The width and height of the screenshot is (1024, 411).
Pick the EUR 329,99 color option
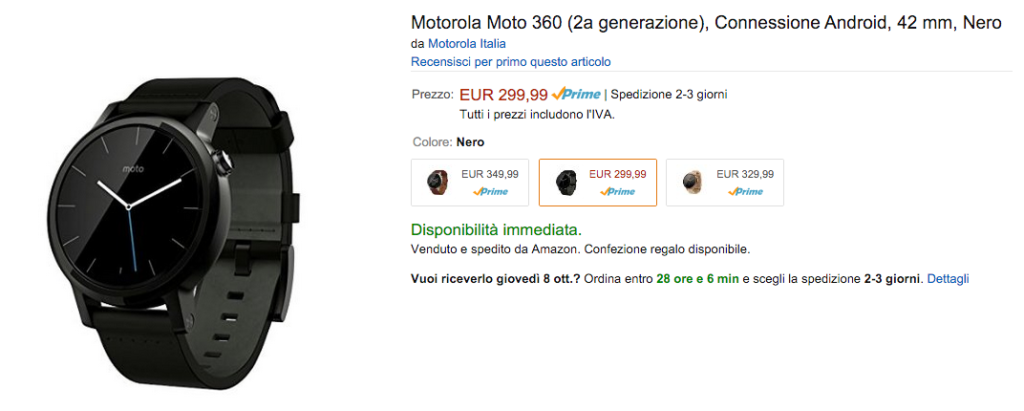pos(725,182)
